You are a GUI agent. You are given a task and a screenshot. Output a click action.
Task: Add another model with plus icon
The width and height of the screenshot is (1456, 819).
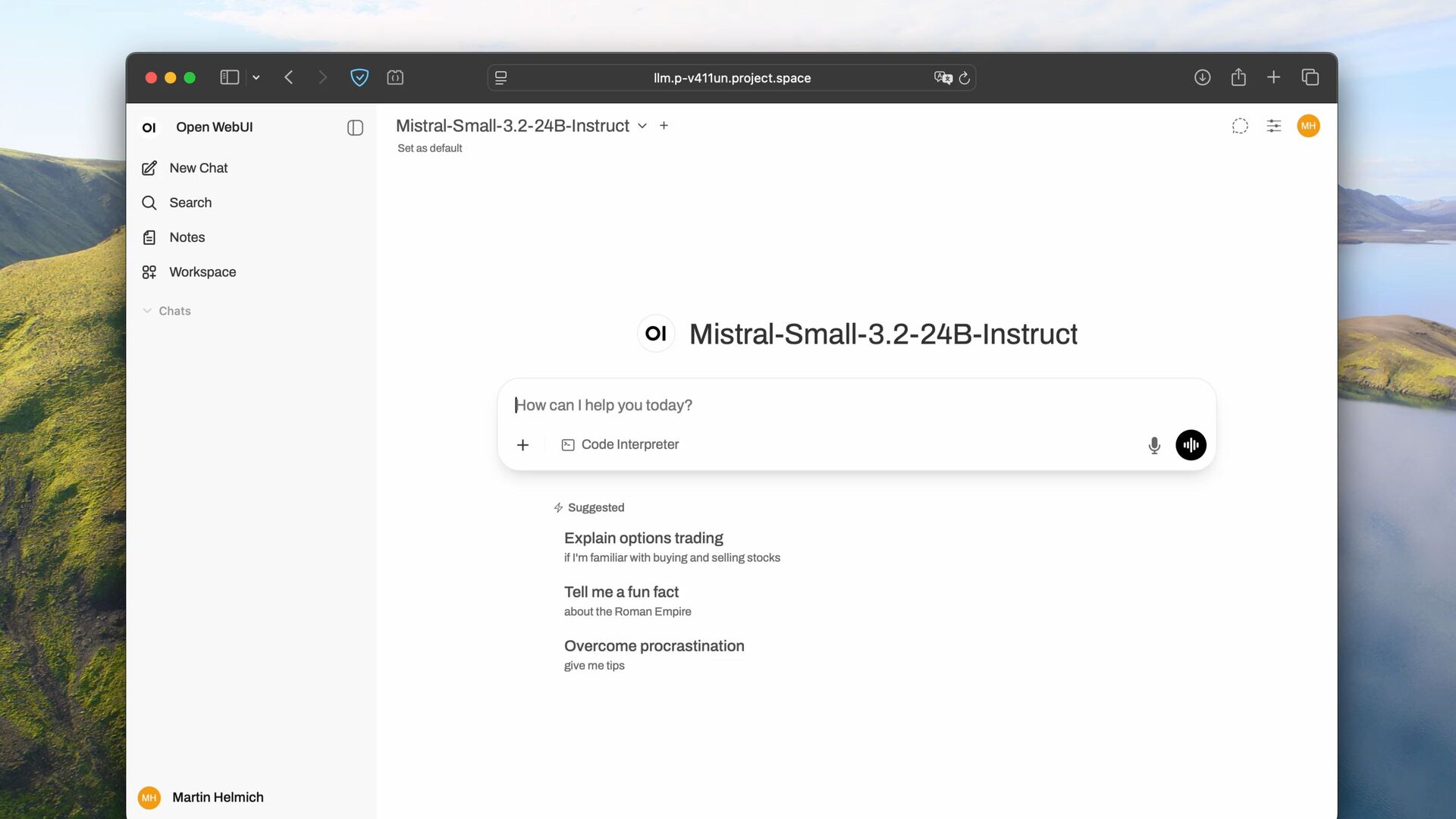(x=664, y=126)
